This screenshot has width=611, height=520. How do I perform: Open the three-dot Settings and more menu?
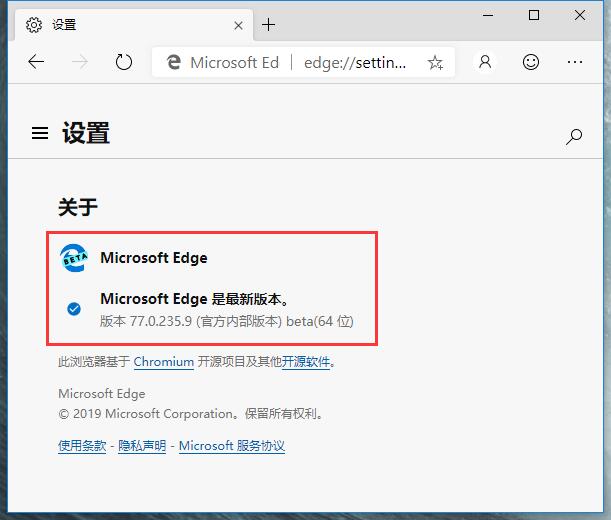pyautogui.click(x=575, y=62)
